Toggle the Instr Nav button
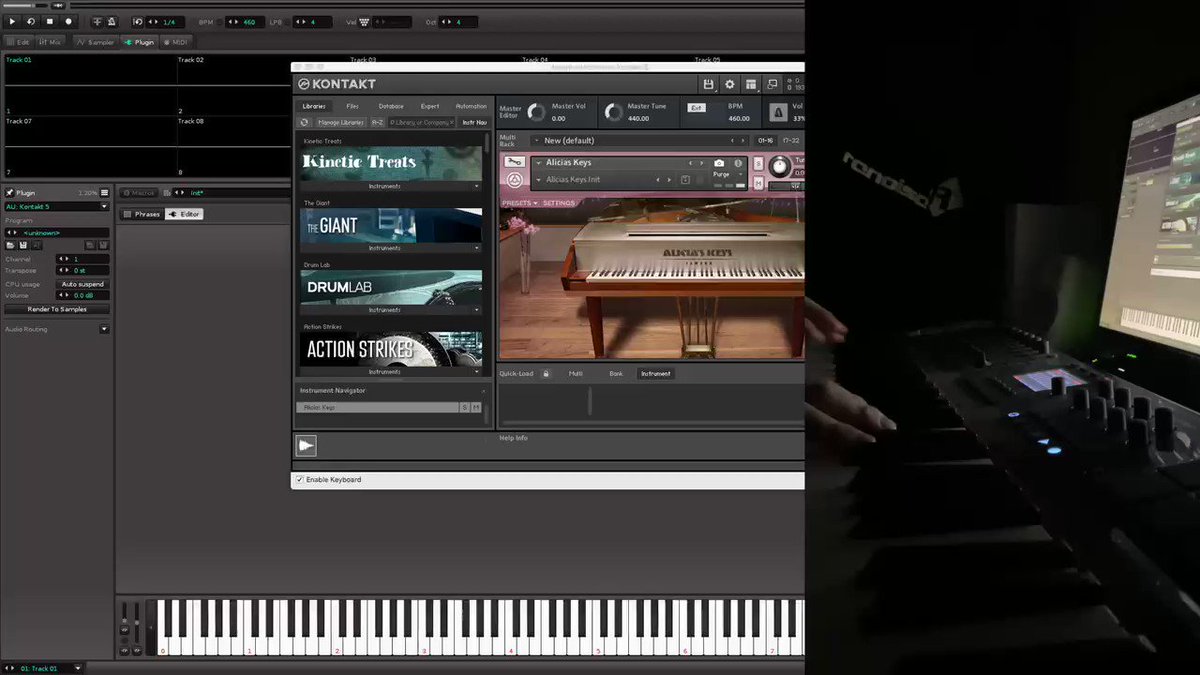 (x=474, y=122)
